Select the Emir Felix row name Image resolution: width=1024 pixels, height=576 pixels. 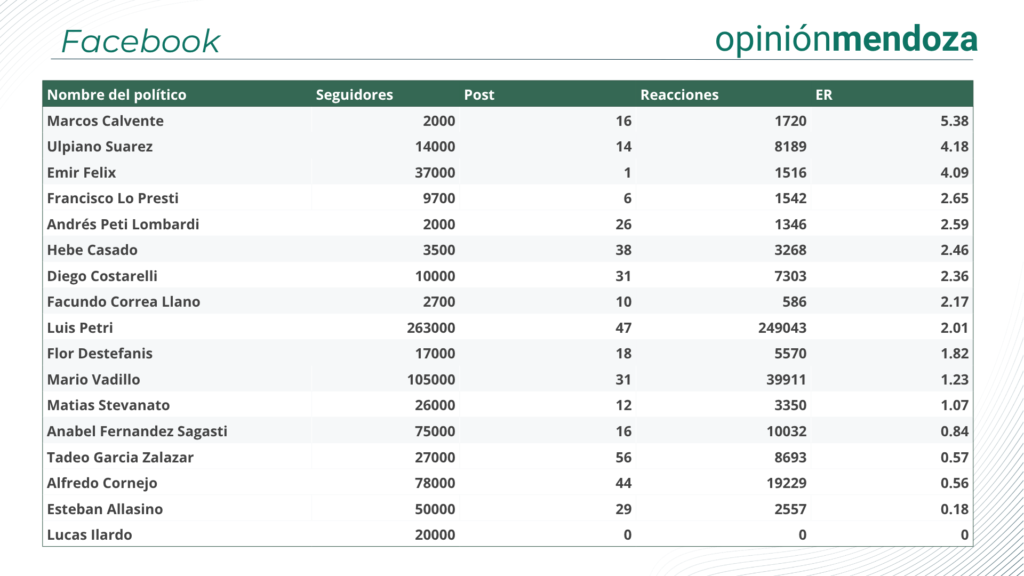coord(81,173)
